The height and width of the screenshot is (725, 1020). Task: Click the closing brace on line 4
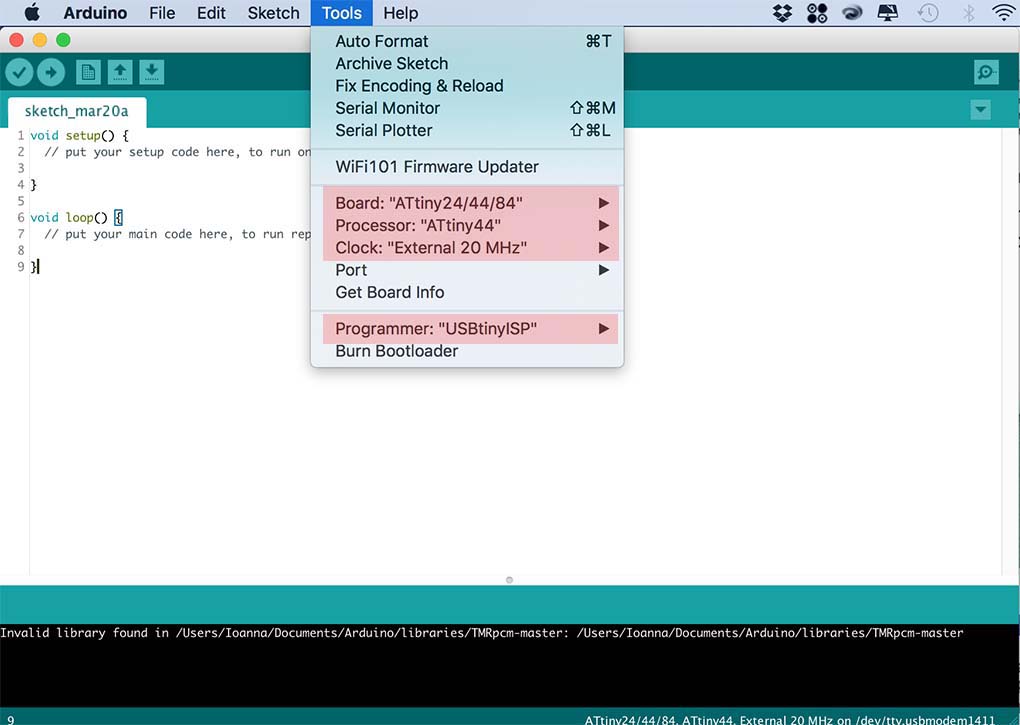(34, 185)
